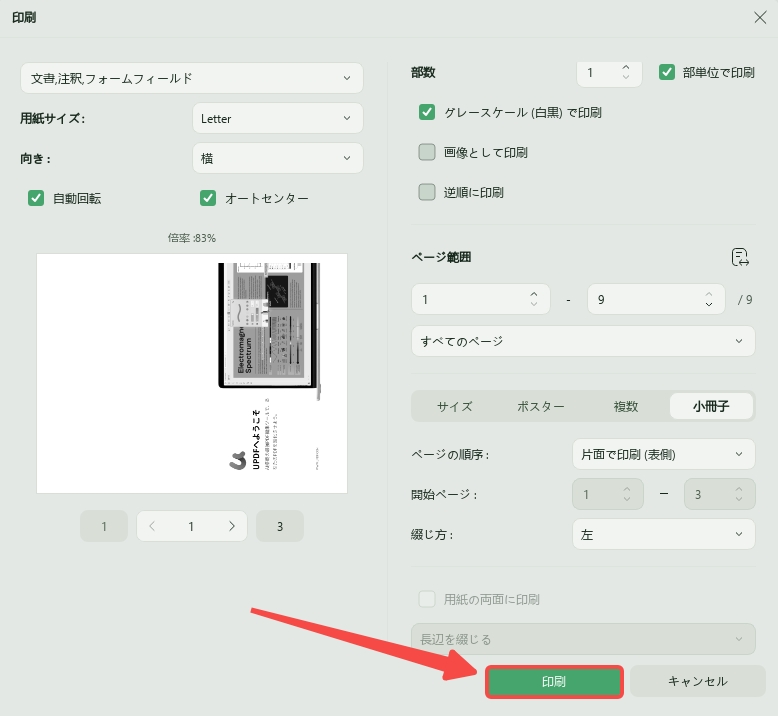The image size is (778, 716).
Task: Open 文書,注釈,フォームフィールド dropdown
Action: point(192,78)
